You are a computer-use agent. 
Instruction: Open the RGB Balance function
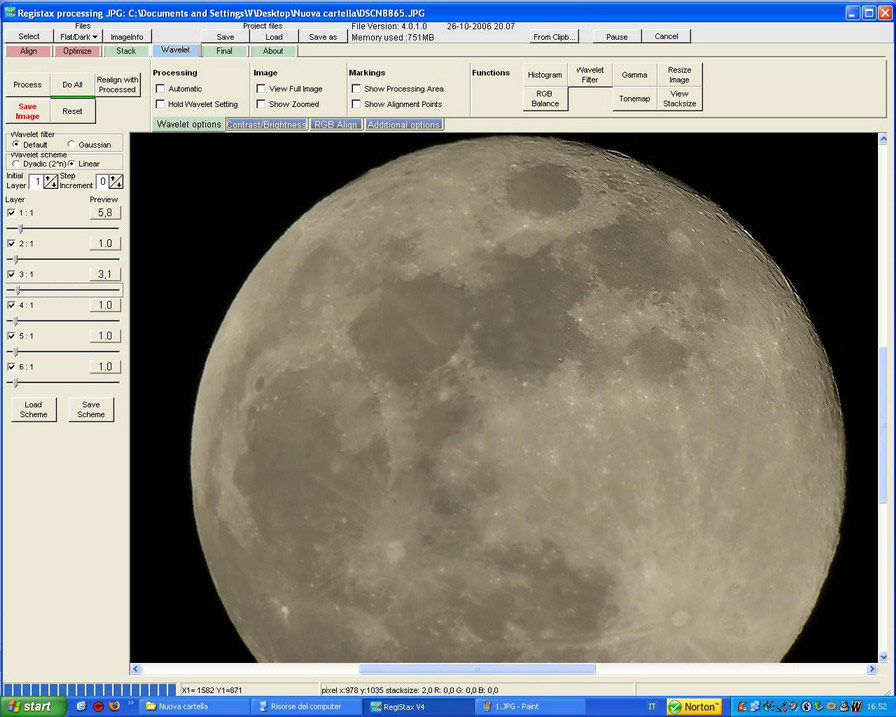click(x=545, y=98)
